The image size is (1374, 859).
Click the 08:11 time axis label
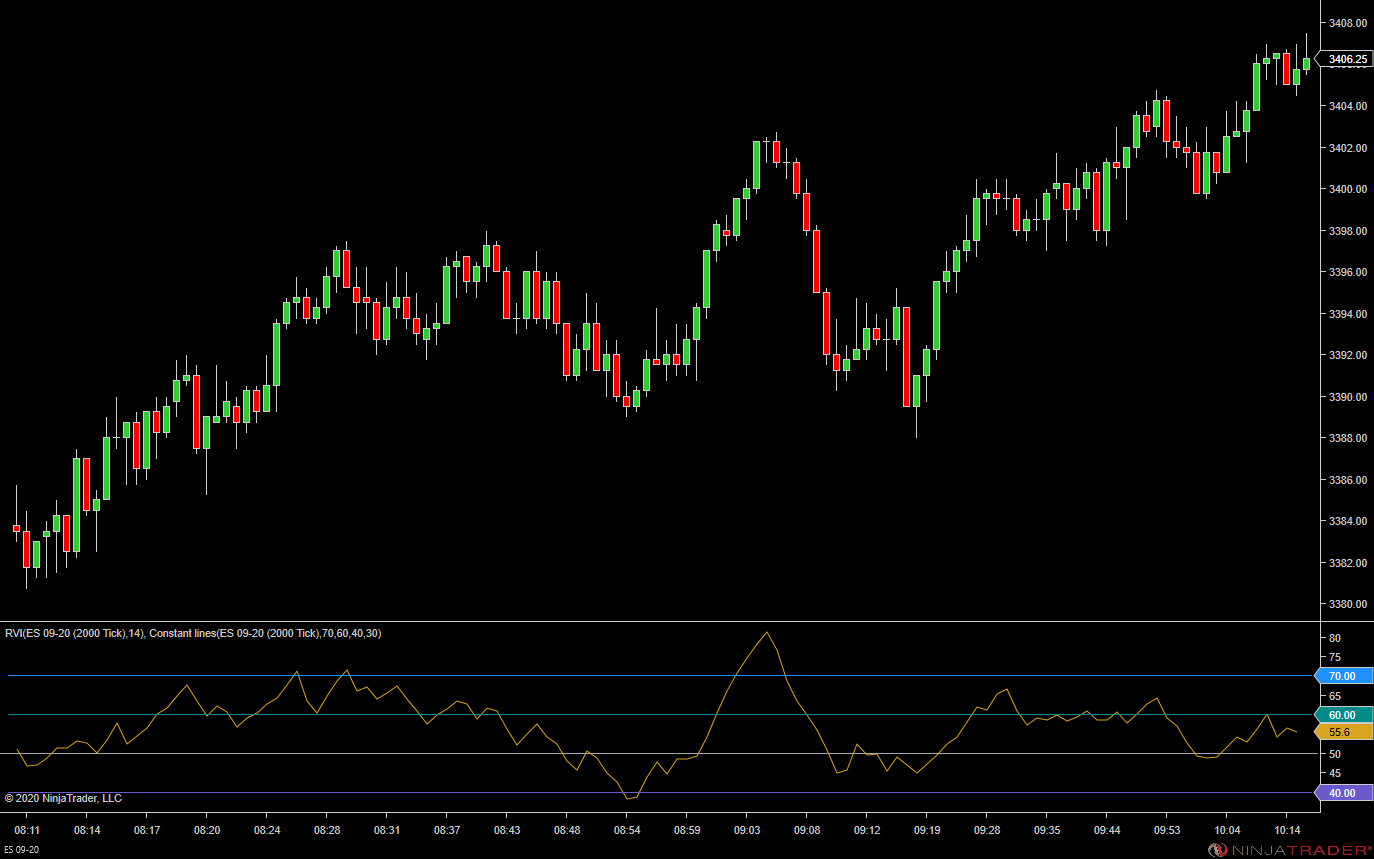pyautogui.click(x=27, y=831)
